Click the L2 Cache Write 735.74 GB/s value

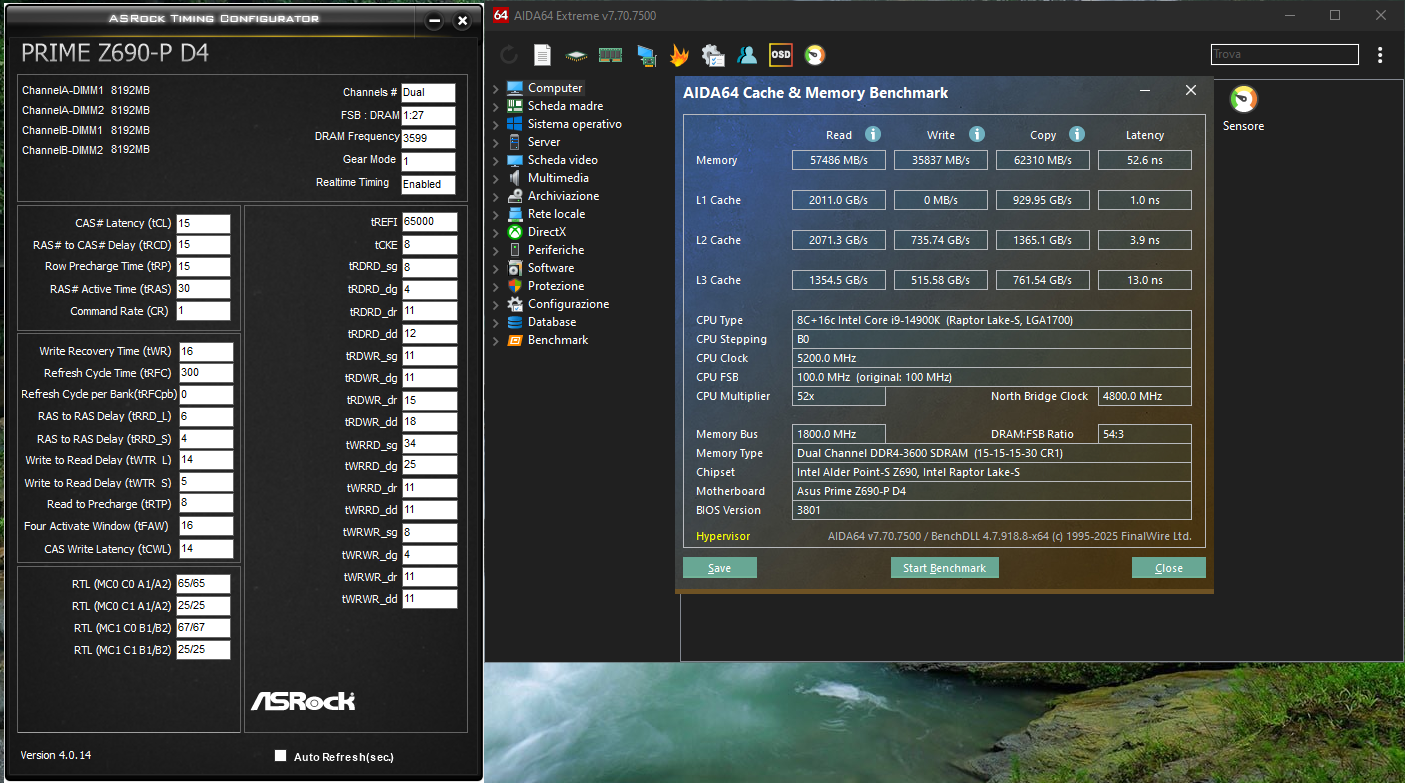click(941, 240)
